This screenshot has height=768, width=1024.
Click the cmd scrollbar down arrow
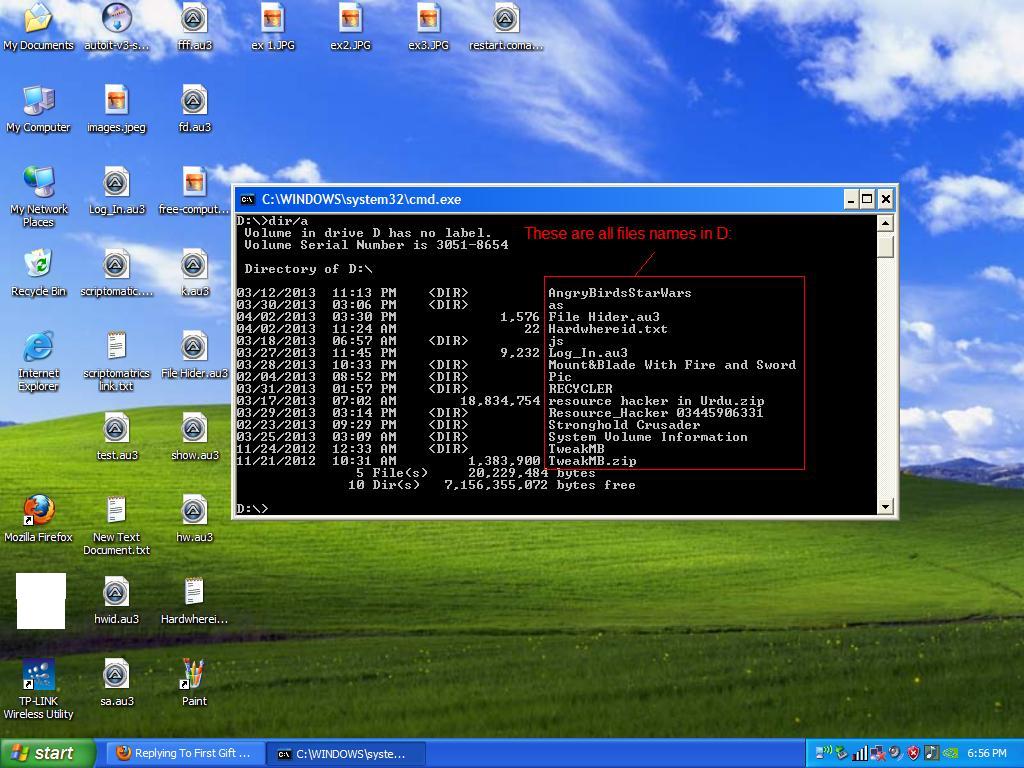[885, 506]
